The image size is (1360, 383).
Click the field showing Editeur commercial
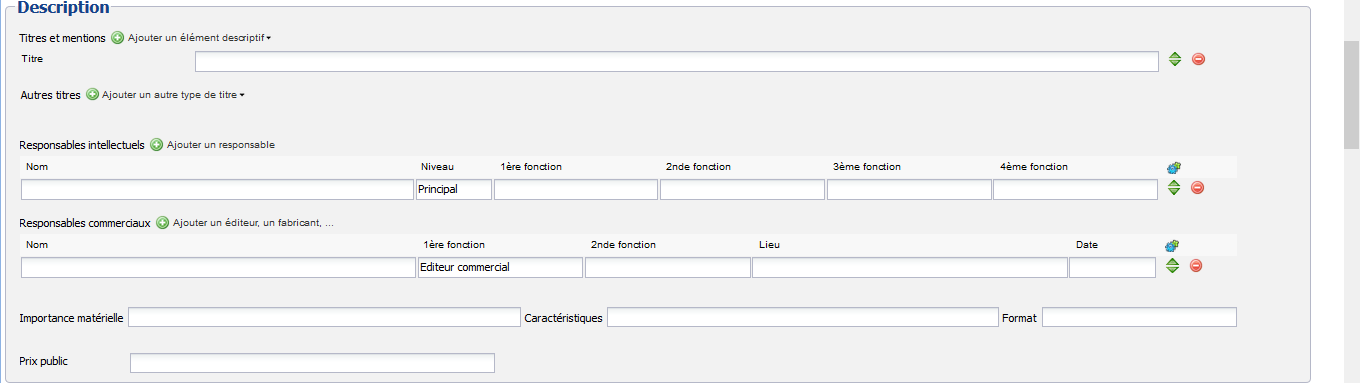click(x=500, y=267)
